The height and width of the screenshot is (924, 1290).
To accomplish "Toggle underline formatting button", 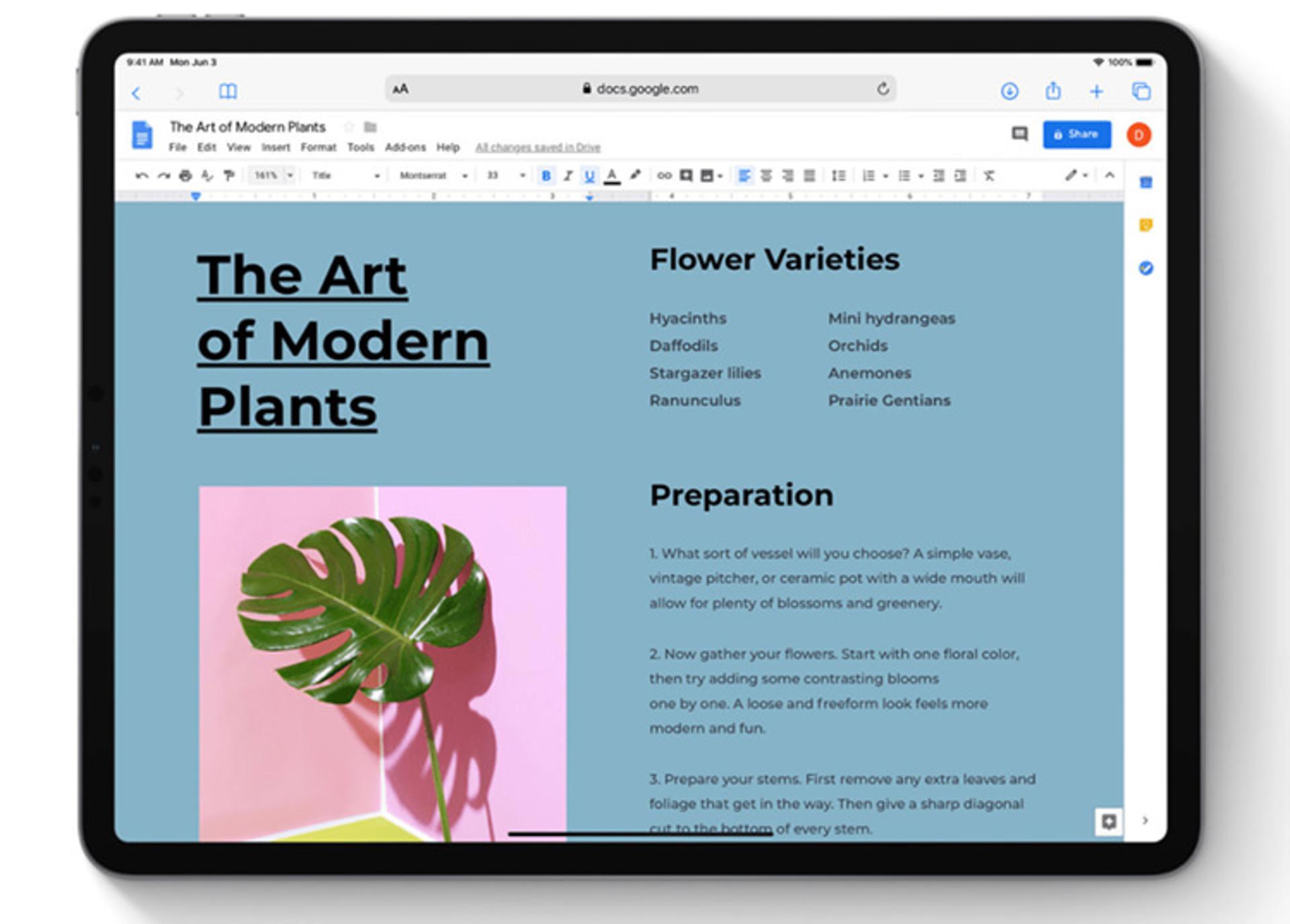I will point(589,176).
